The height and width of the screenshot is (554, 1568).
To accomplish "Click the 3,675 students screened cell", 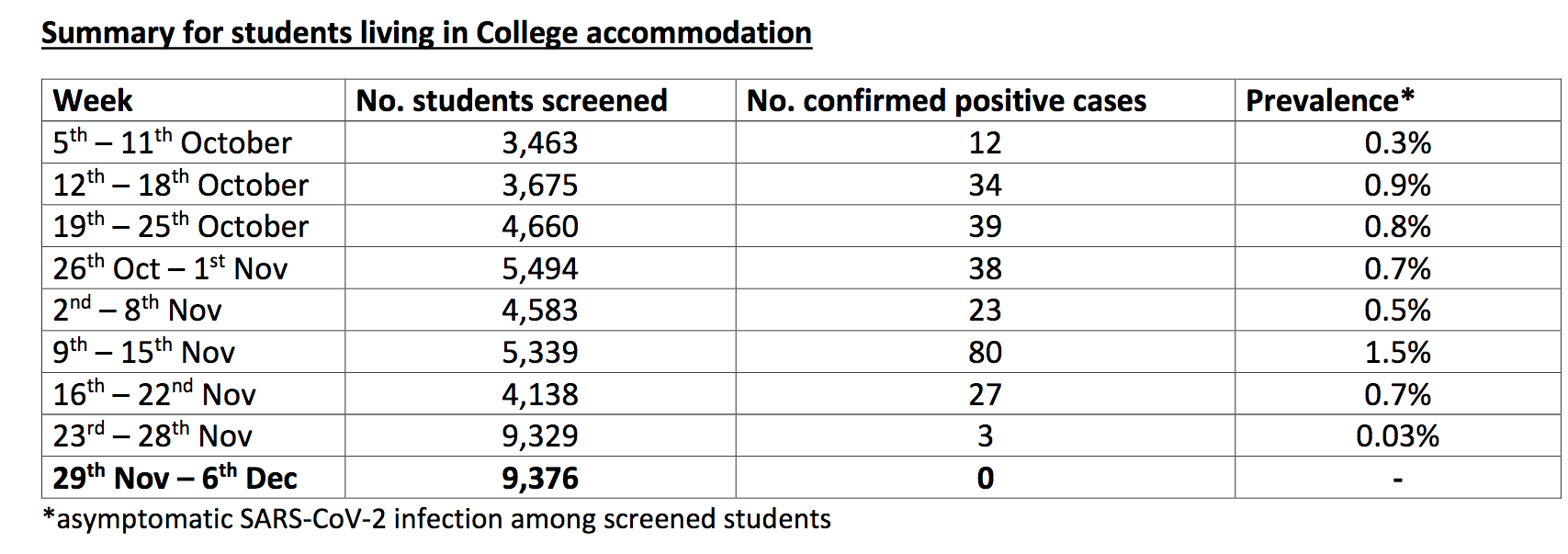I will [x=540, y=185].
